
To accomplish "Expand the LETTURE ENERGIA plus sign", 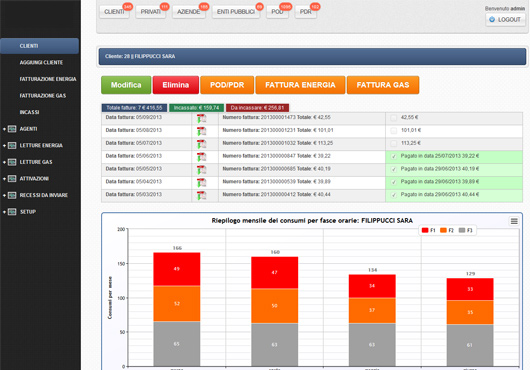I will tap(4, 145).
